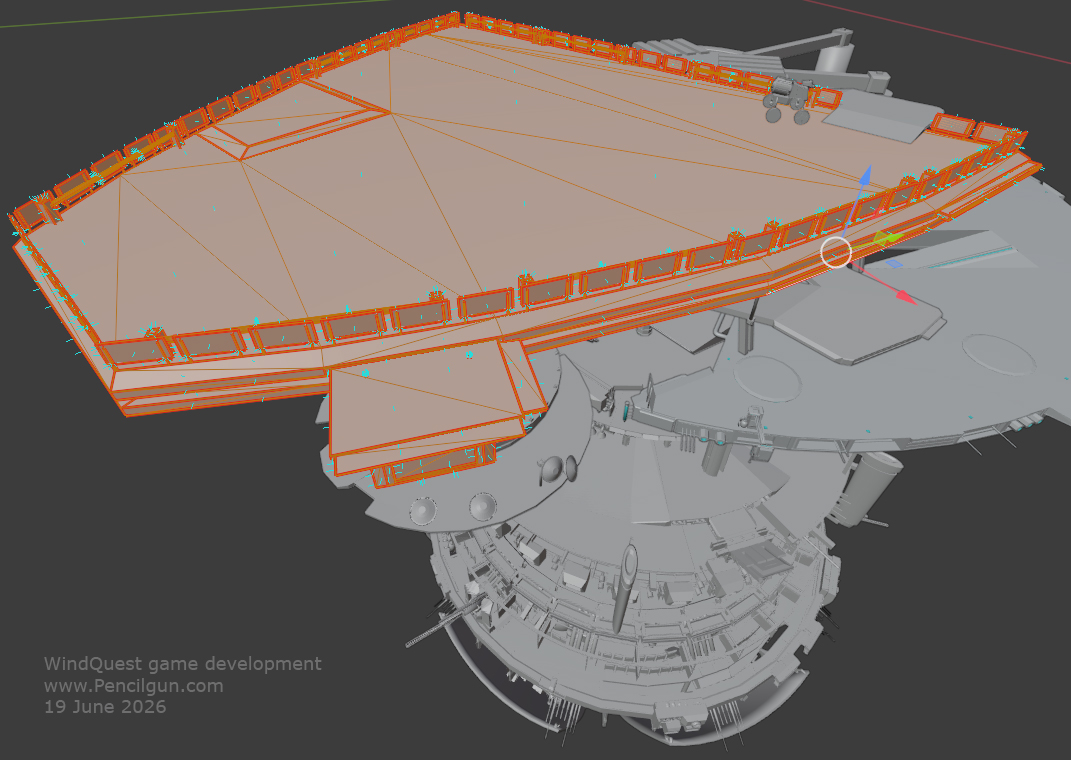1071x760 pixels.
Task: Click the blue Z-axis gizmo arrow
Action: tap(864, 175)
